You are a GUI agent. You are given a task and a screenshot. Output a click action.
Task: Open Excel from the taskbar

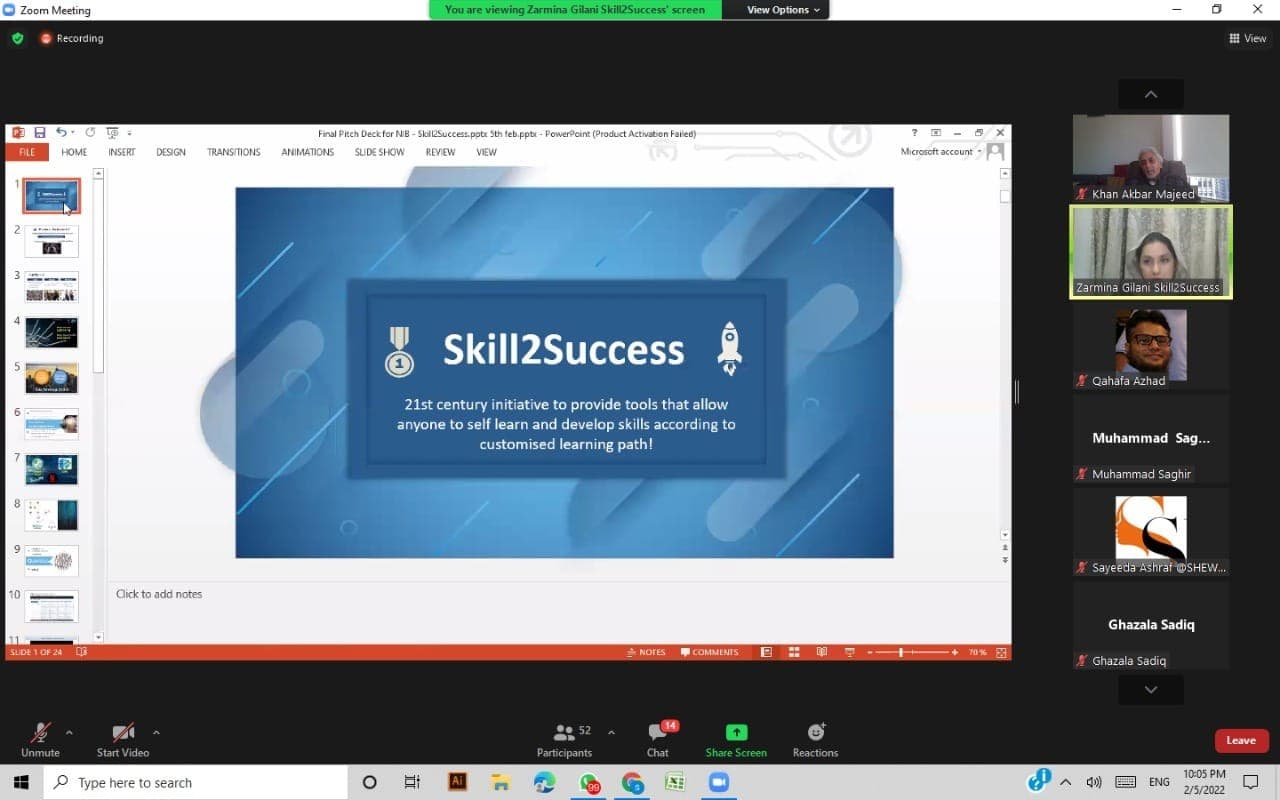(x=675, y=782)
